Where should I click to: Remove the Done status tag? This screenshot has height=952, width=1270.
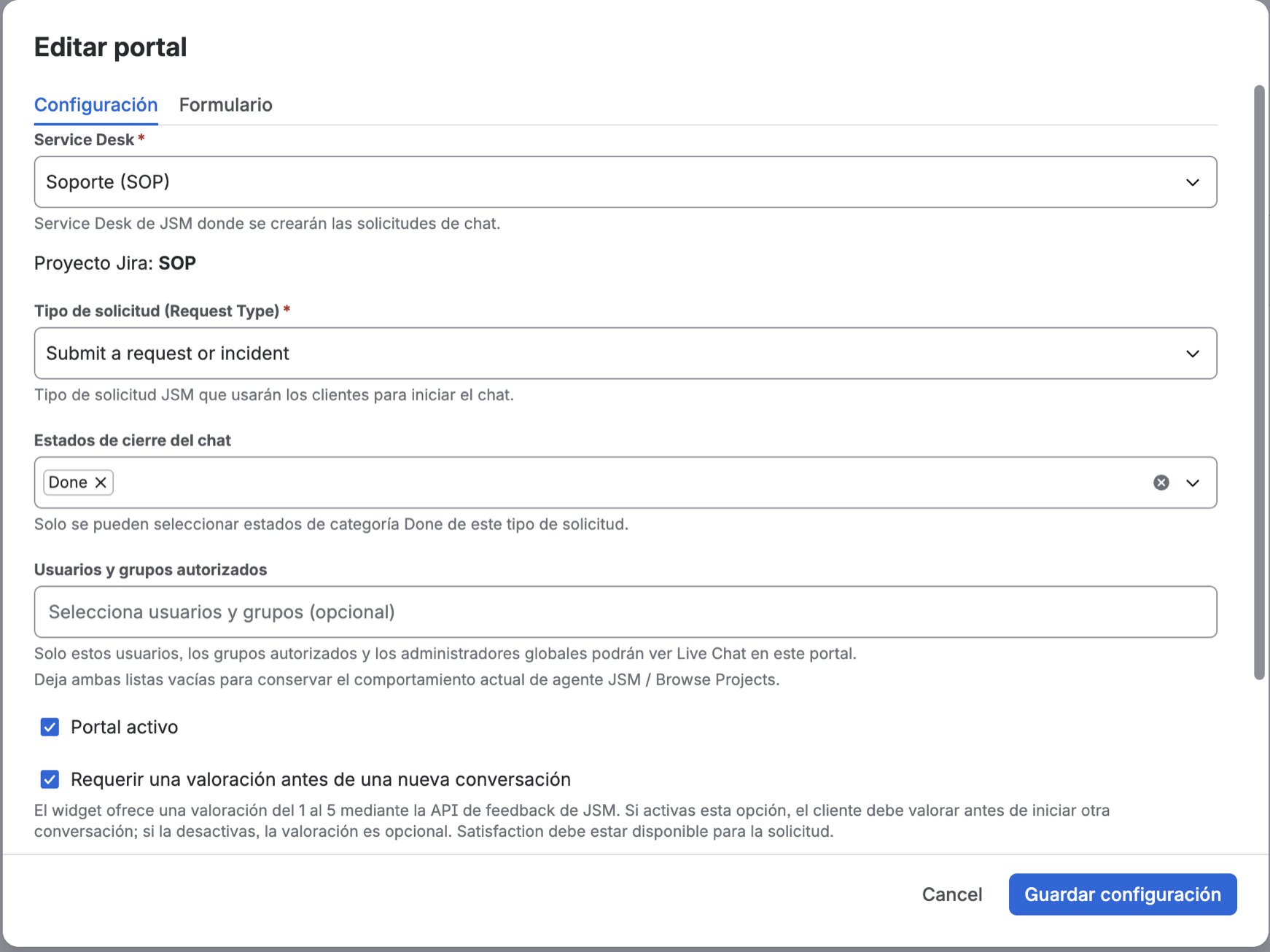point(101,483)
